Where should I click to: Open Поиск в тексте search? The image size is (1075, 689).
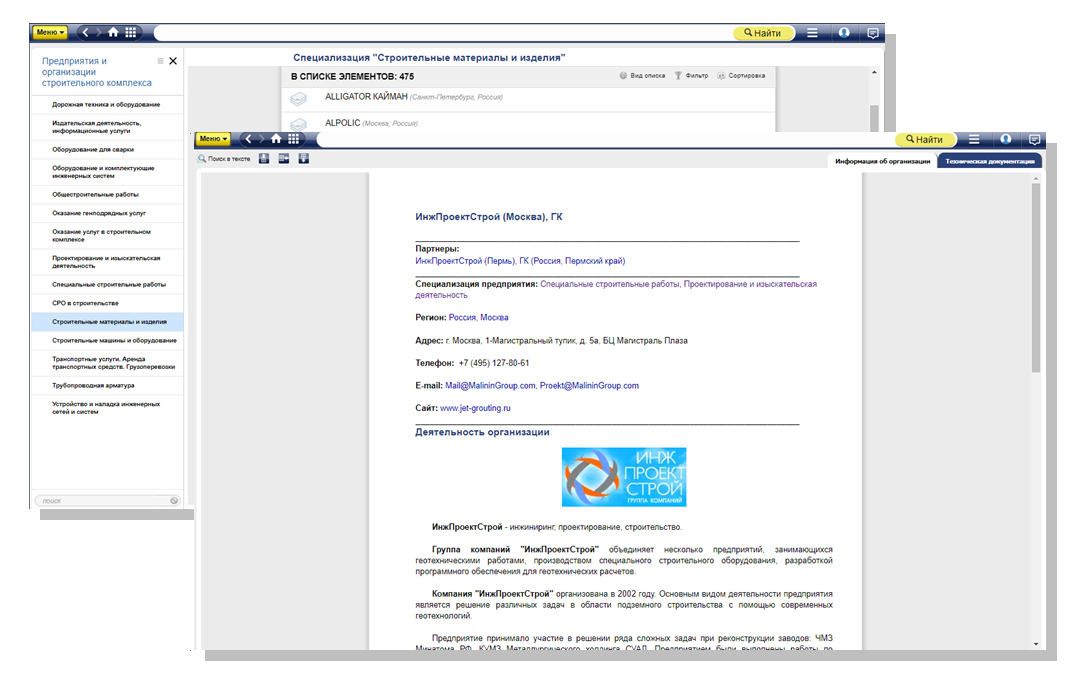coord(224,159)
